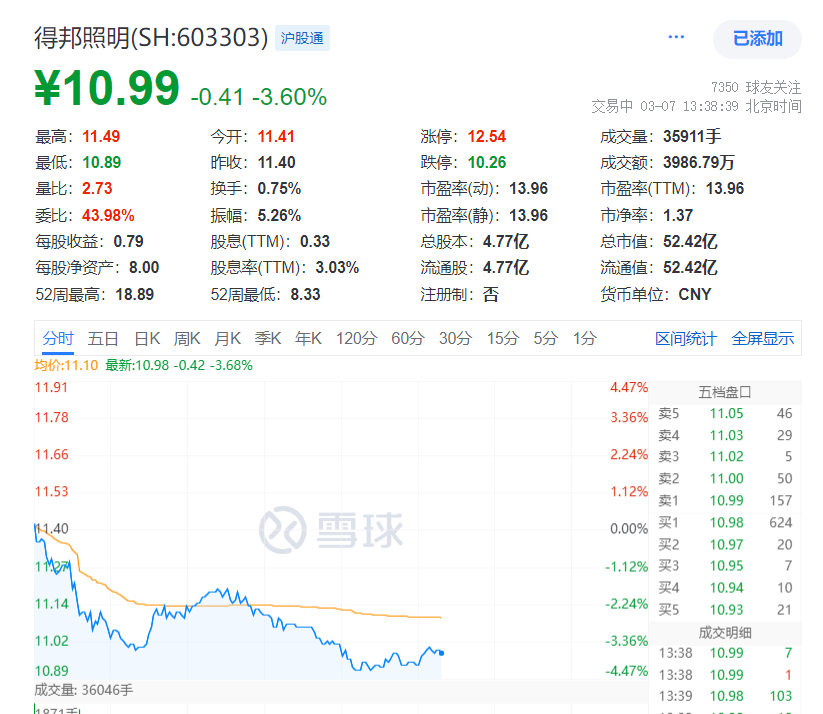823x714 pixels.
Task: Click the 已添加 watchlist button
Action: (x=757, y=38)
